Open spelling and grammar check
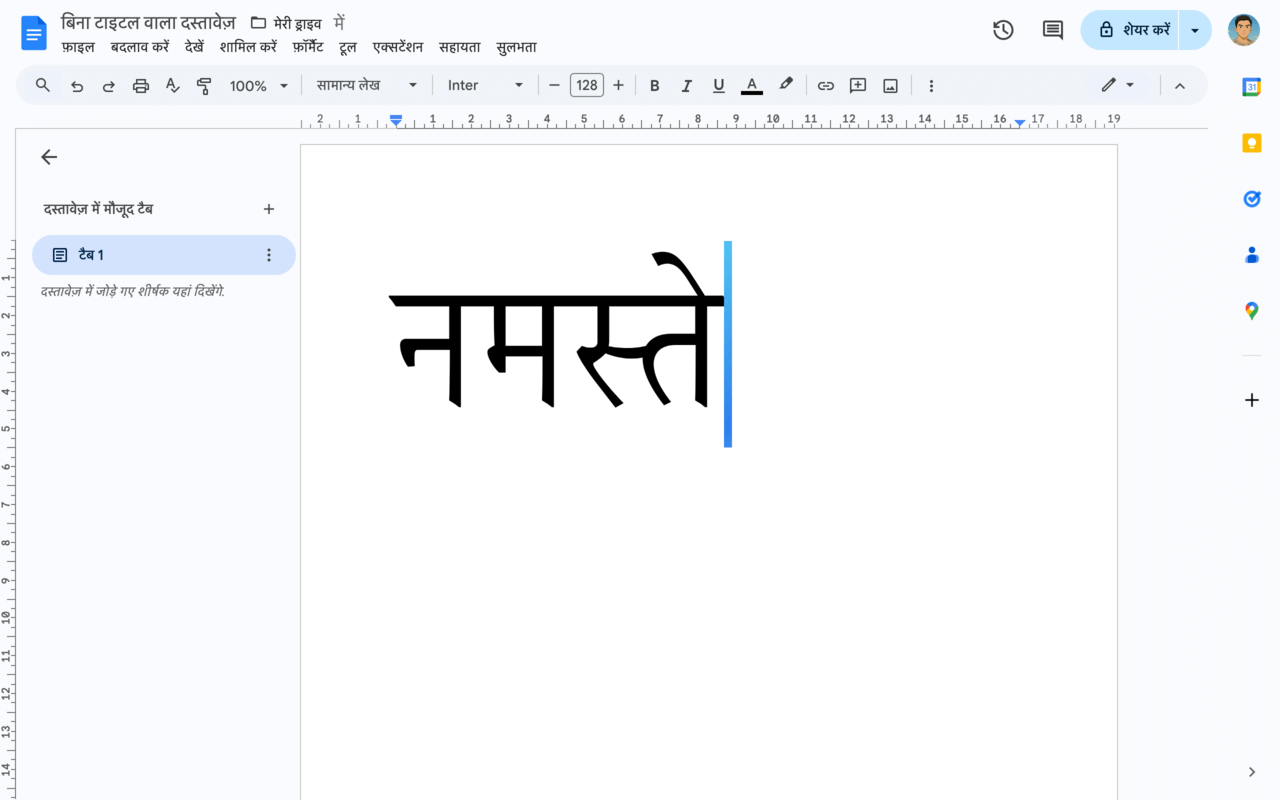The height and width of the screenshot is (800, 1280). coord(172,85)
